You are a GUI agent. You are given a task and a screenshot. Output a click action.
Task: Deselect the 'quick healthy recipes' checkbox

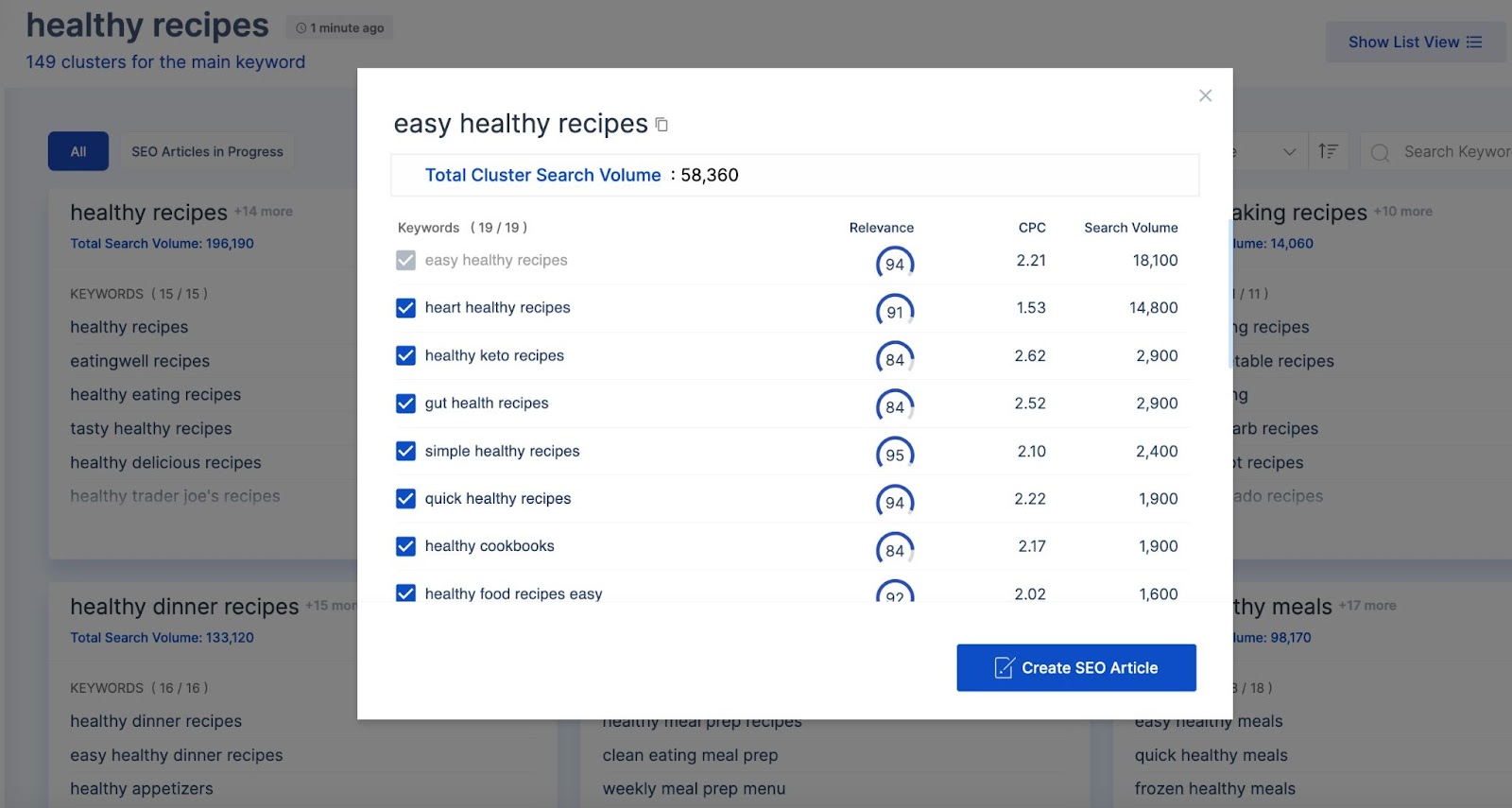(405, 498)
